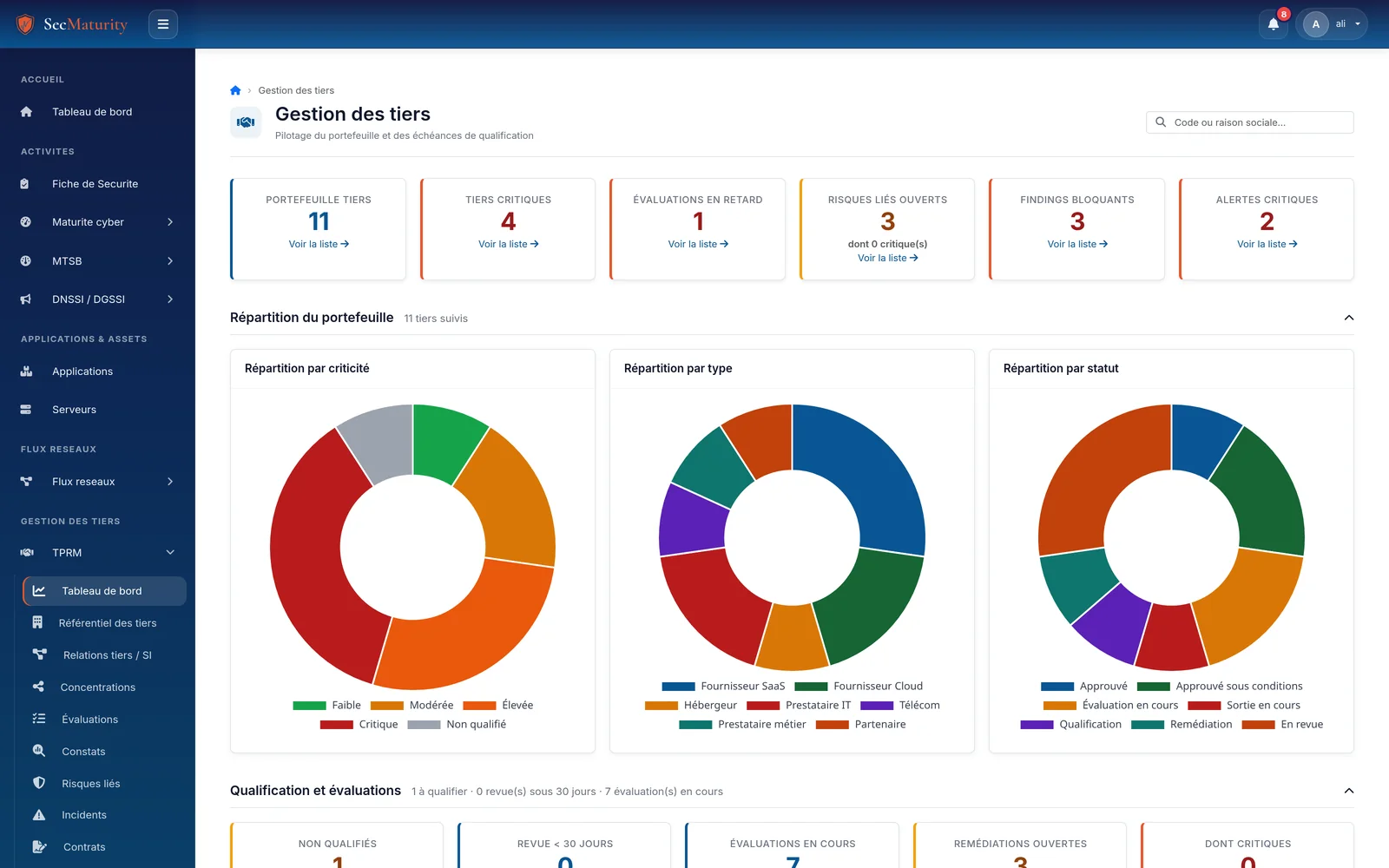This screenshot has height=868, width=1389.
Task: Click the Contrats signature icon
Action: click(x=39, y=847)
